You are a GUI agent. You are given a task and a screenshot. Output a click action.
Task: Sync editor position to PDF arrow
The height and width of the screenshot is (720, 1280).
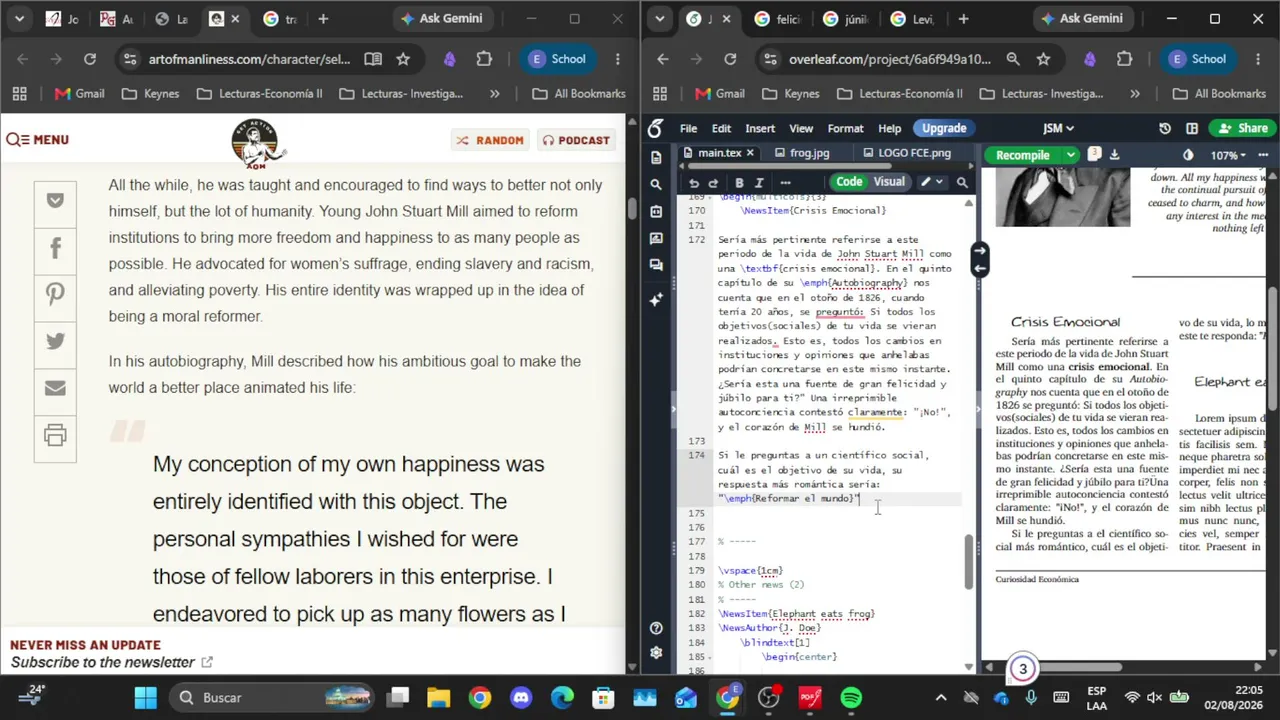(x=980, y=251)
